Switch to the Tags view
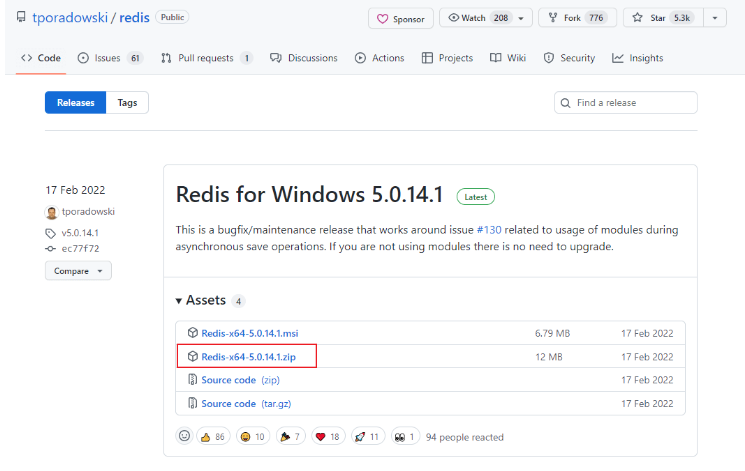 [127, 103]
